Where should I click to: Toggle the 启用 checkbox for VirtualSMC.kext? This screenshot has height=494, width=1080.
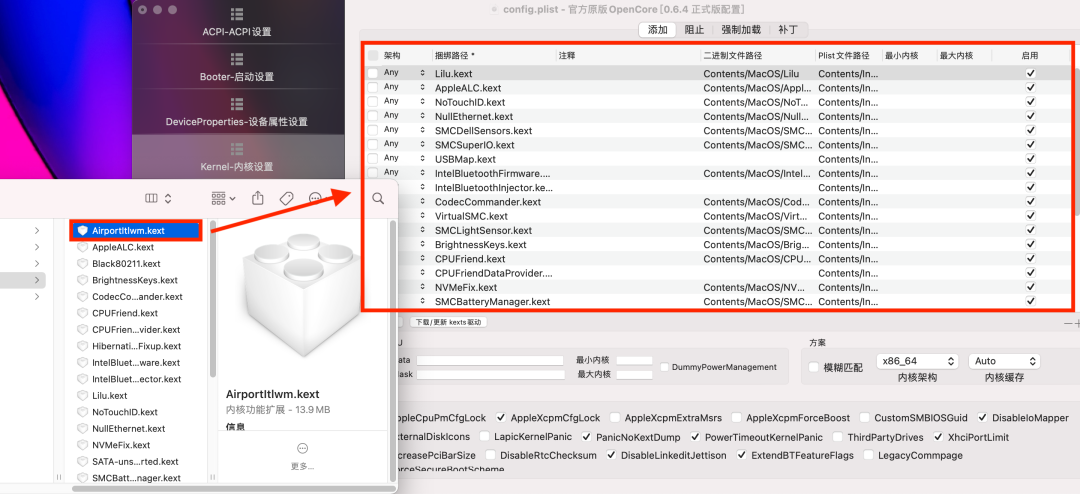click(x=1030, y=216)
